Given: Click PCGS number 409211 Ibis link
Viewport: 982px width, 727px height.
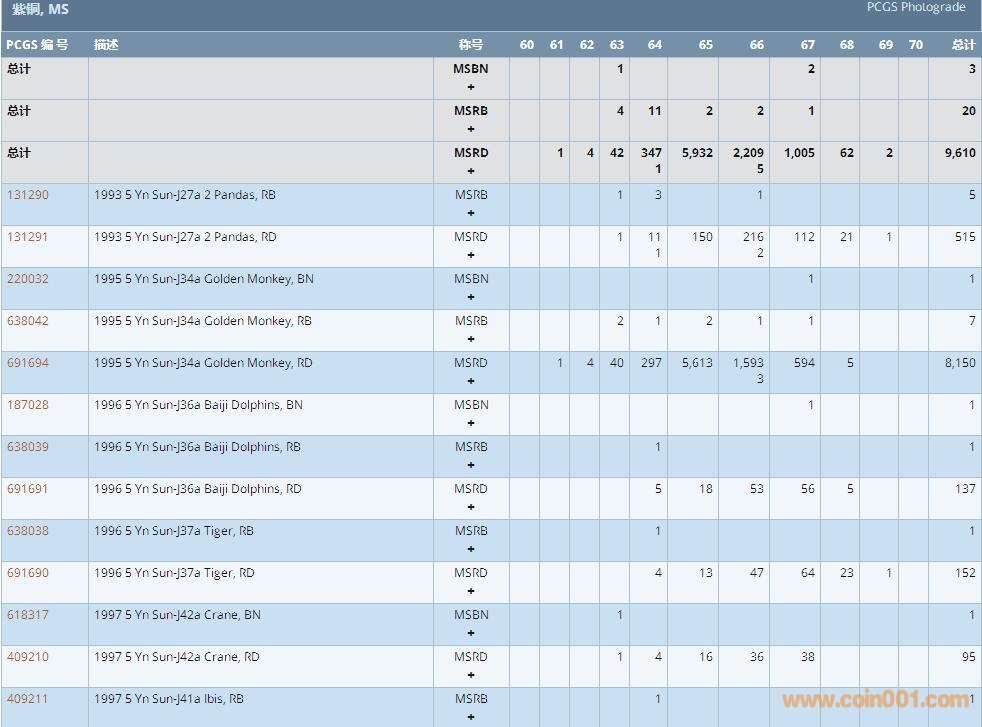Looking at the screenshot, I should pyautogui.click(x=28, y=699).
